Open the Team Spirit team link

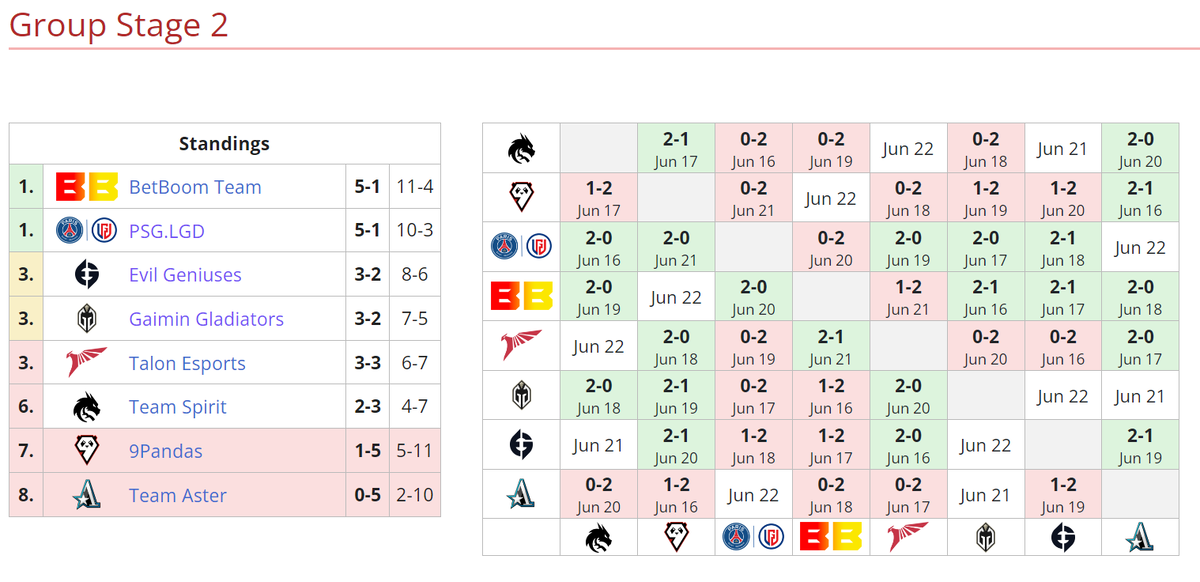[178, 407]
